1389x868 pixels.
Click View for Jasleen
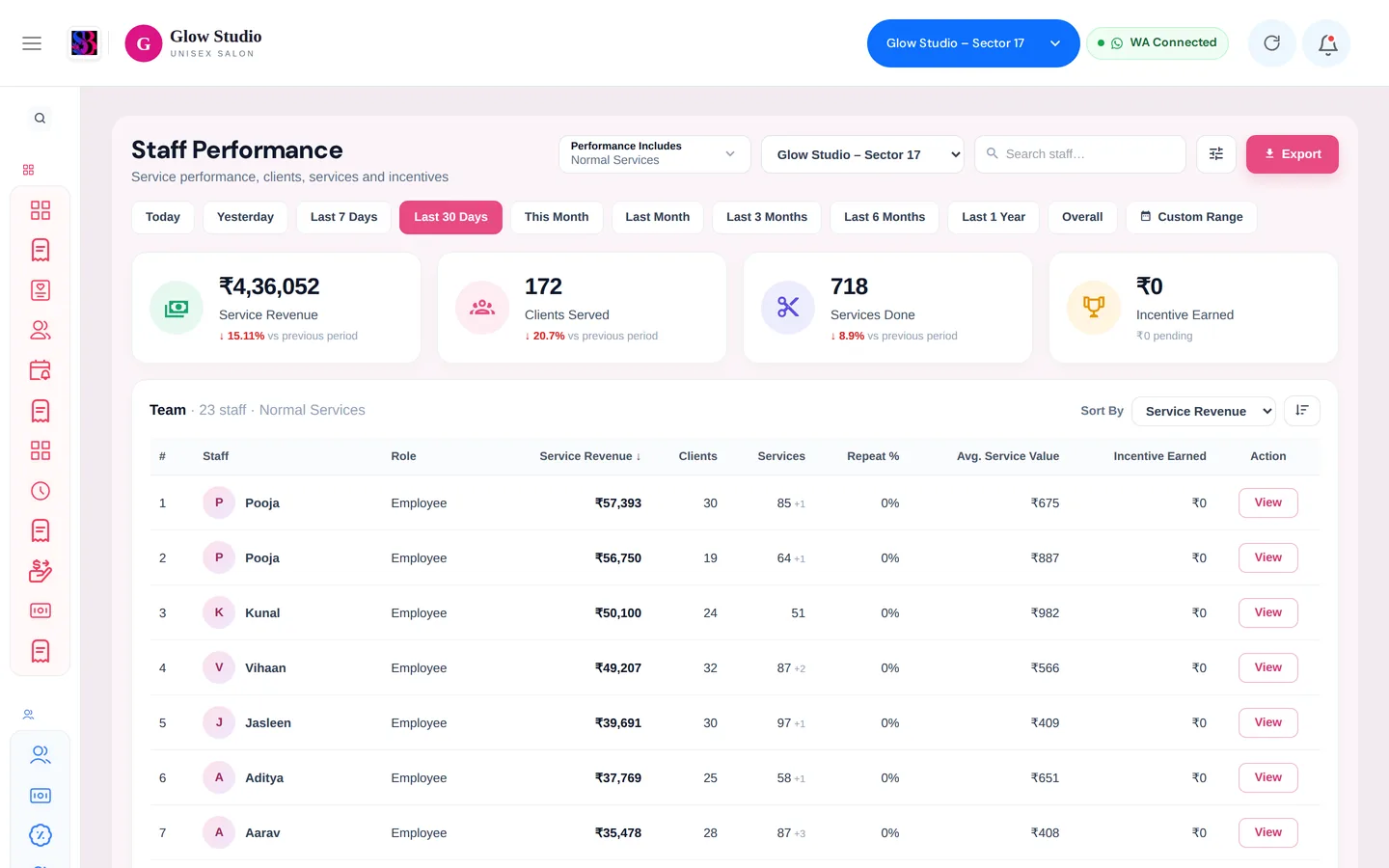(1268, 722)
